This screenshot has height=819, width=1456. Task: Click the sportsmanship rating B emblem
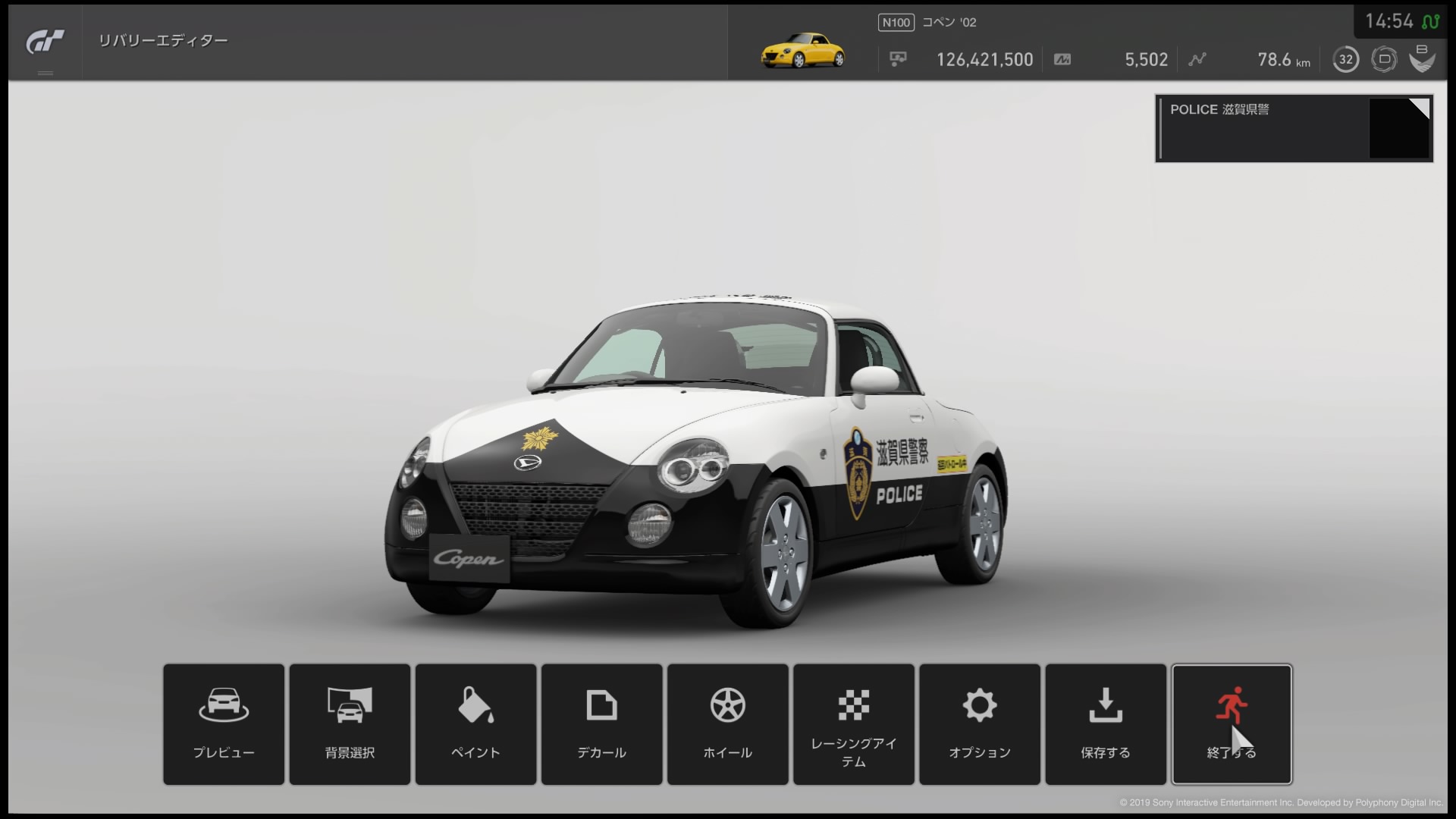pos(1422,58)
